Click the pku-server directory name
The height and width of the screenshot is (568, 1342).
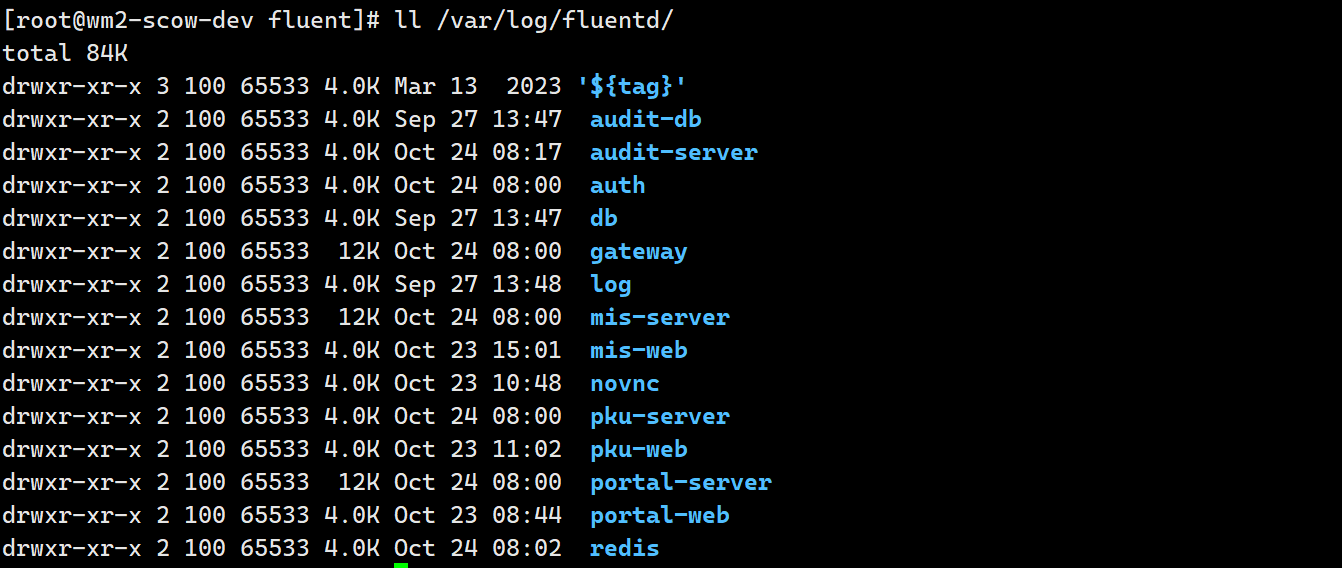point(659,417)
